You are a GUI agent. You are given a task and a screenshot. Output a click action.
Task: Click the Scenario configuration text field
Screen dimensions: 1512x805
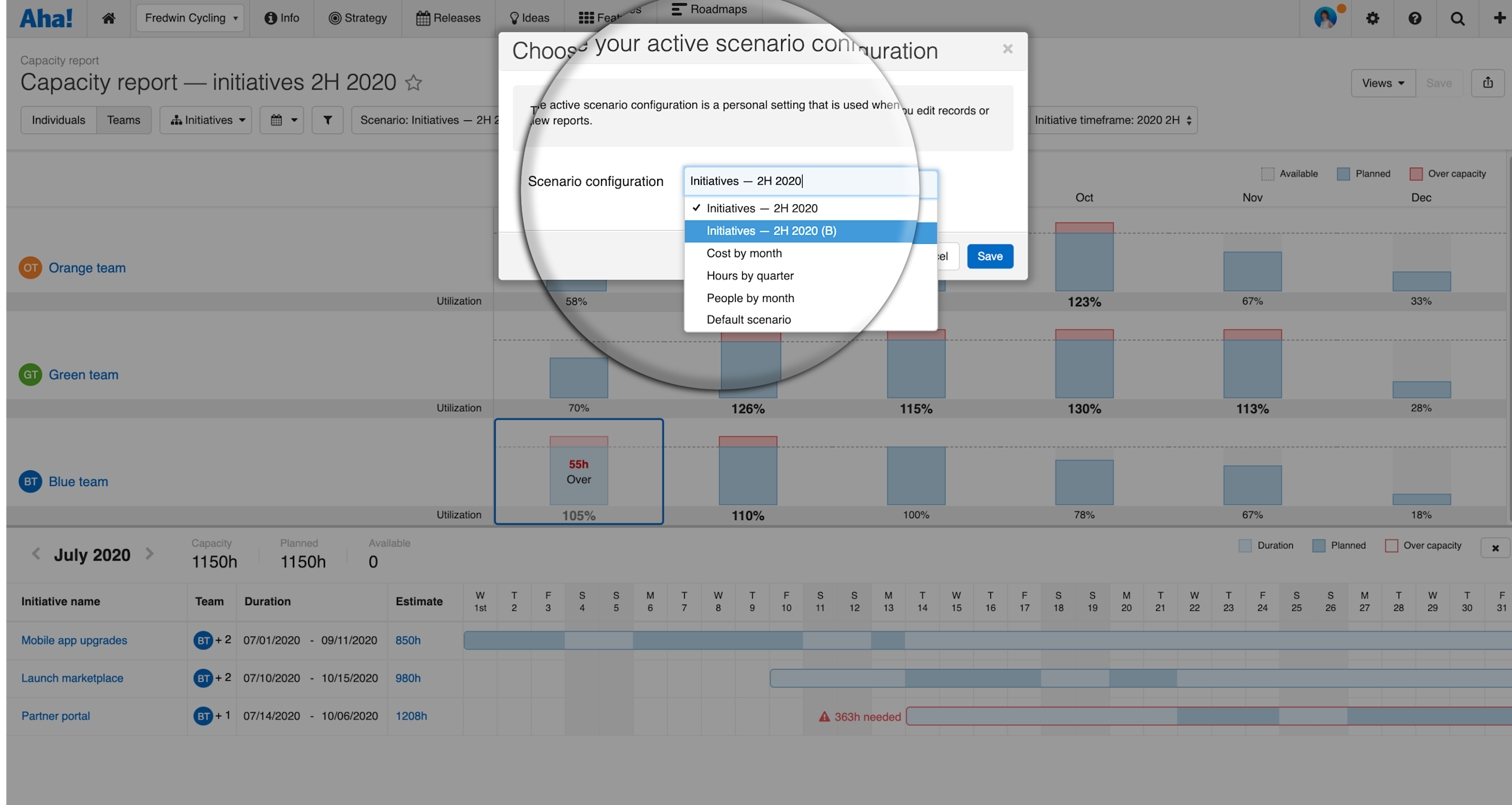click(x=800, y=181)
